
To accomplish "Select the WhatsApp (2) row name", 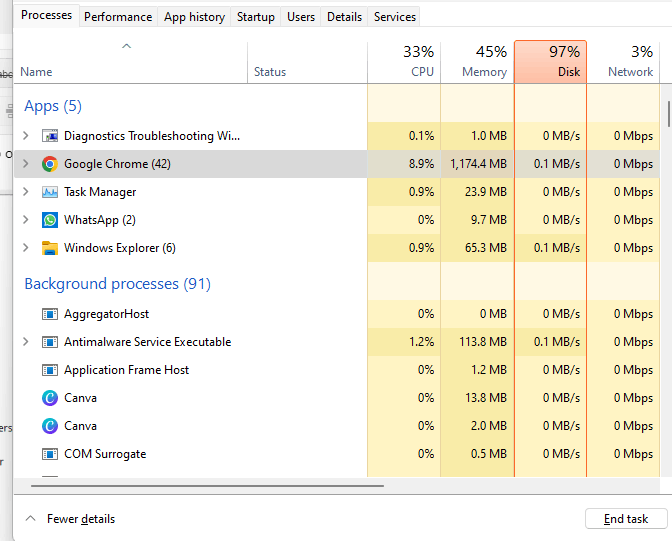I will (x=100, y=220).
